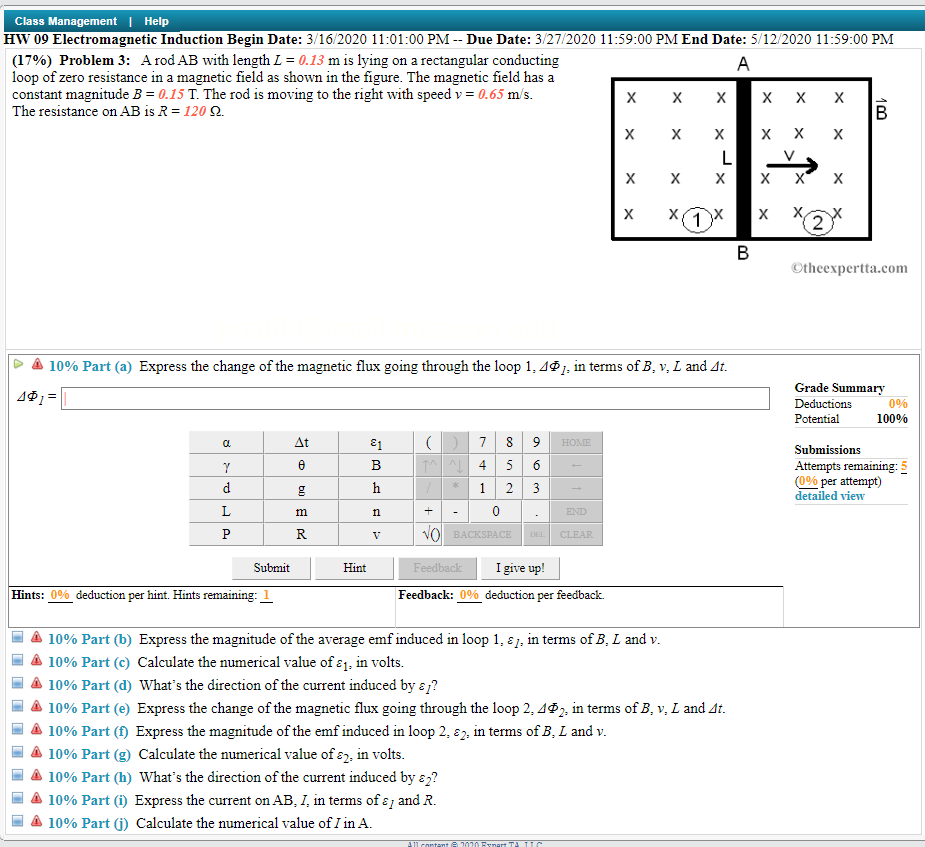Image resolution: width=925 pixels, height=847 pixels.
Task: Open the Help menu
Action: (156, 20)
